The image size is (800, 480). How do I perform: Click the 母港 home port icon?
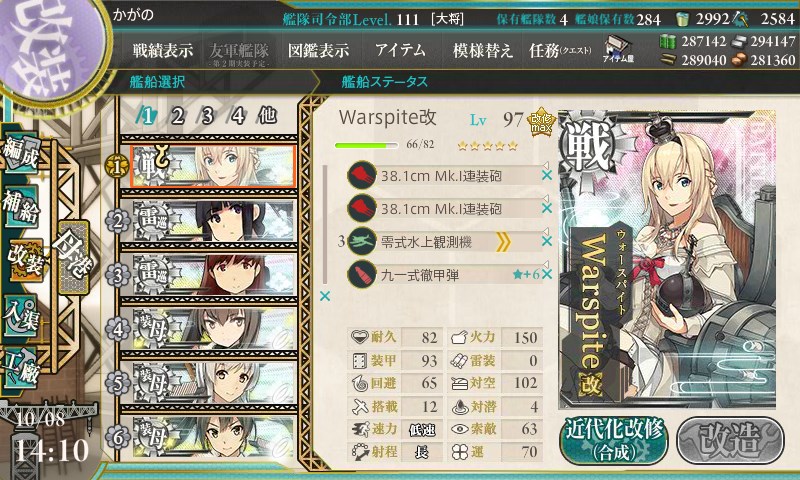pyautogui.click(x=73, y=257)
